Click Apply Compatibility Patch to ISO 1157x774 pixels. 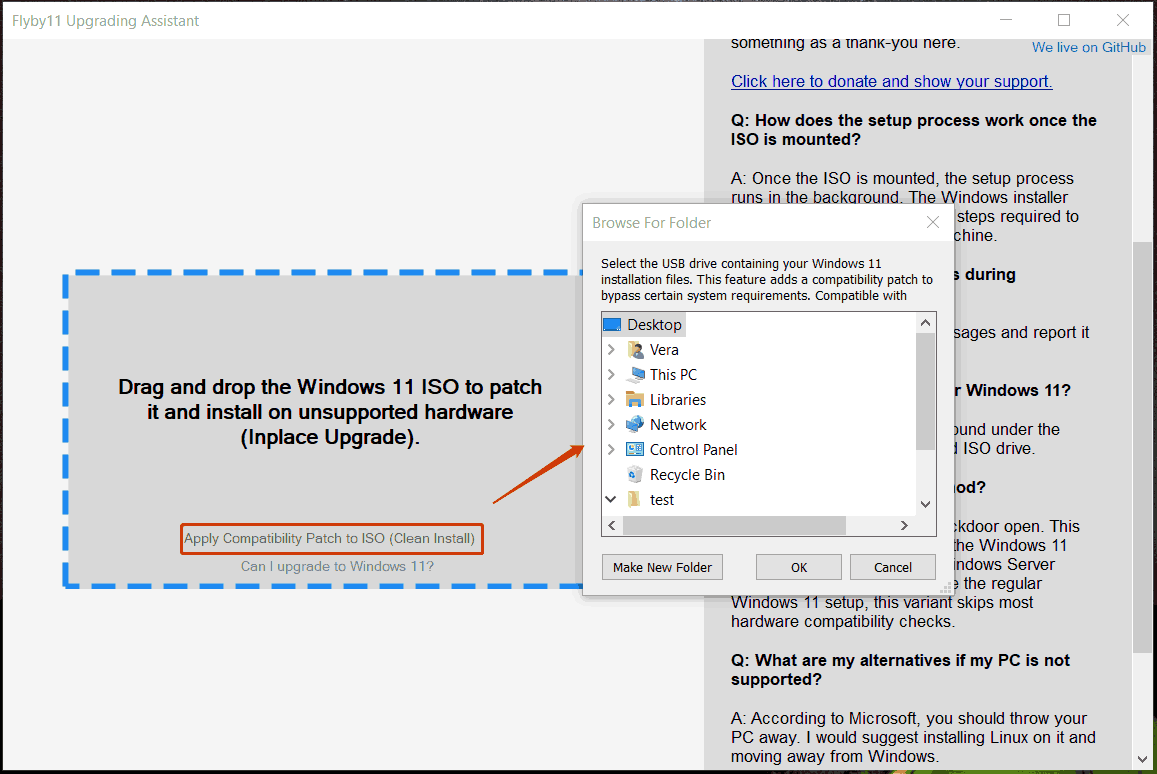pyautogui.click(x=331, y=538)
